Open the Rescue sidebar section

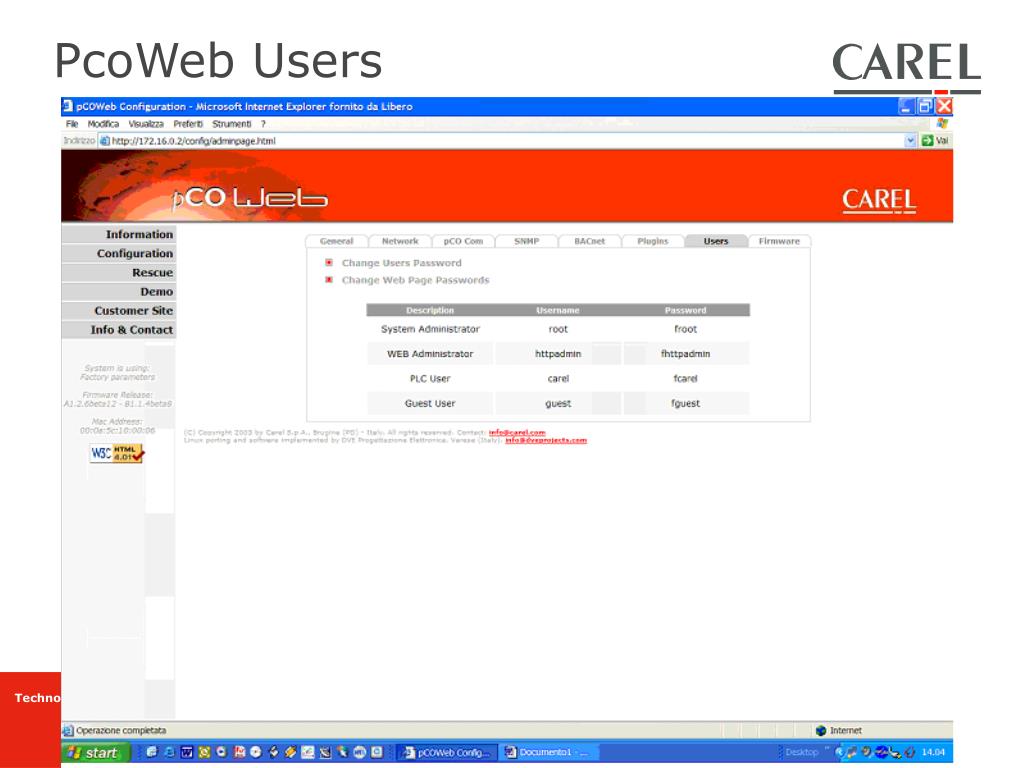(118, 272)
